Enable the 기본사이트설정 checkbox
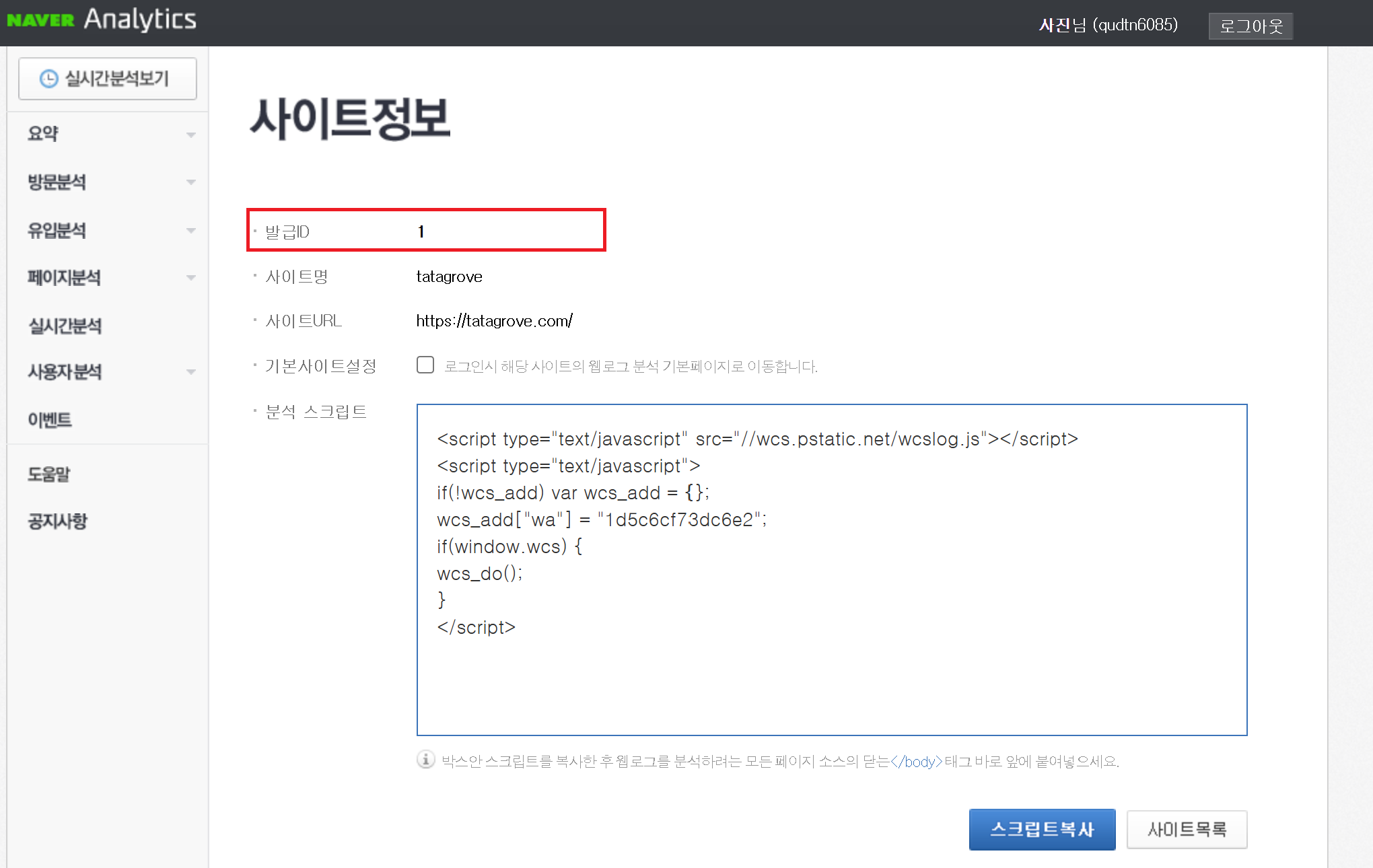 click(425, 365)
